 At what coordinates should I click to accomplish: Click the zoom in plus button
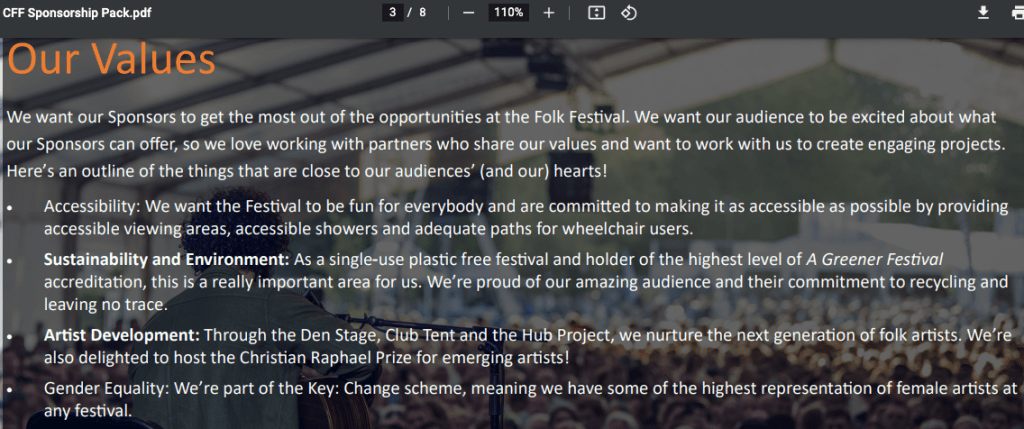pyautogui.click(x=548, y=12)
